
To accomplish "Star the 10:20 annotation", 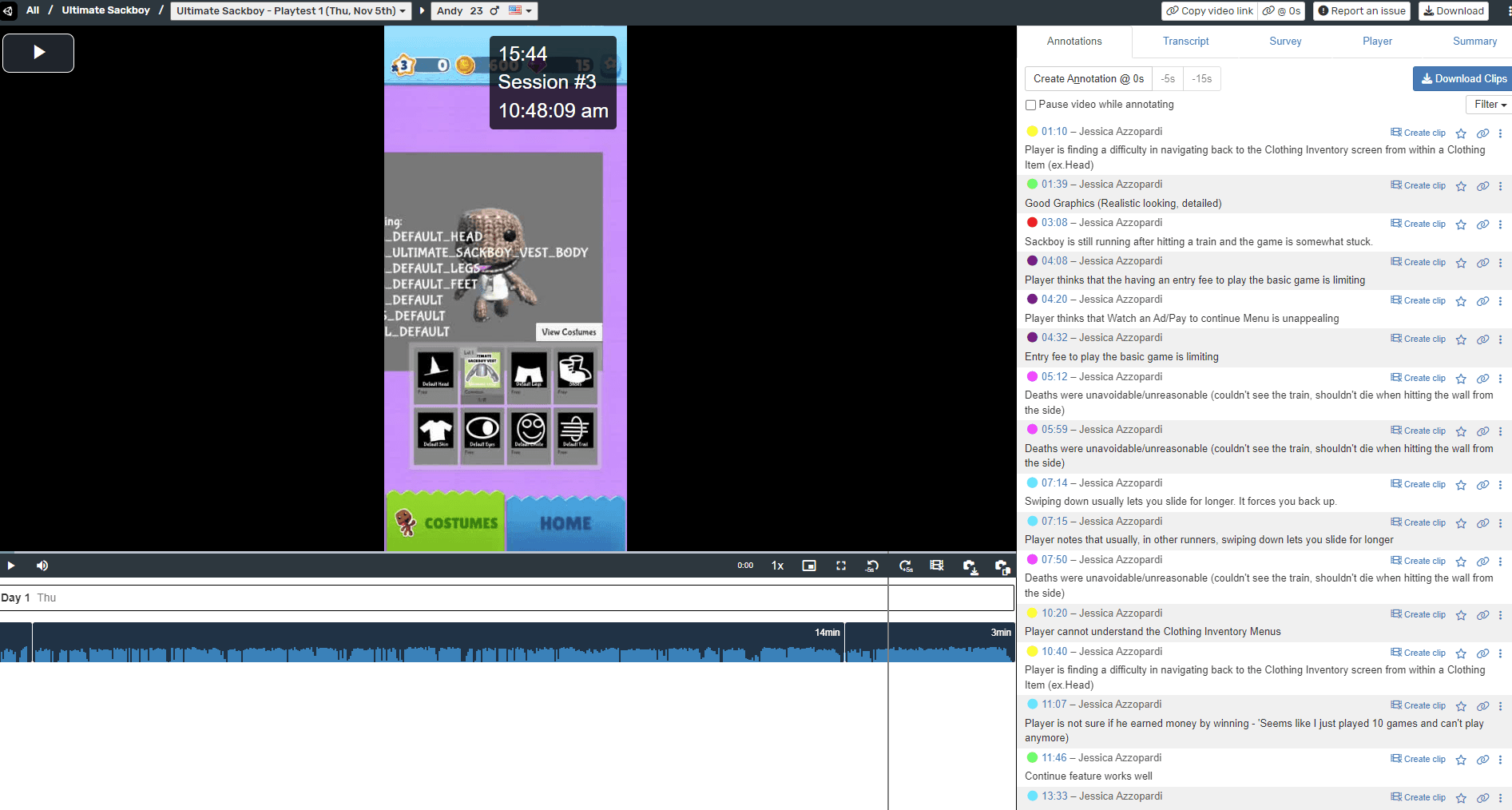I will pos(1461,615).
